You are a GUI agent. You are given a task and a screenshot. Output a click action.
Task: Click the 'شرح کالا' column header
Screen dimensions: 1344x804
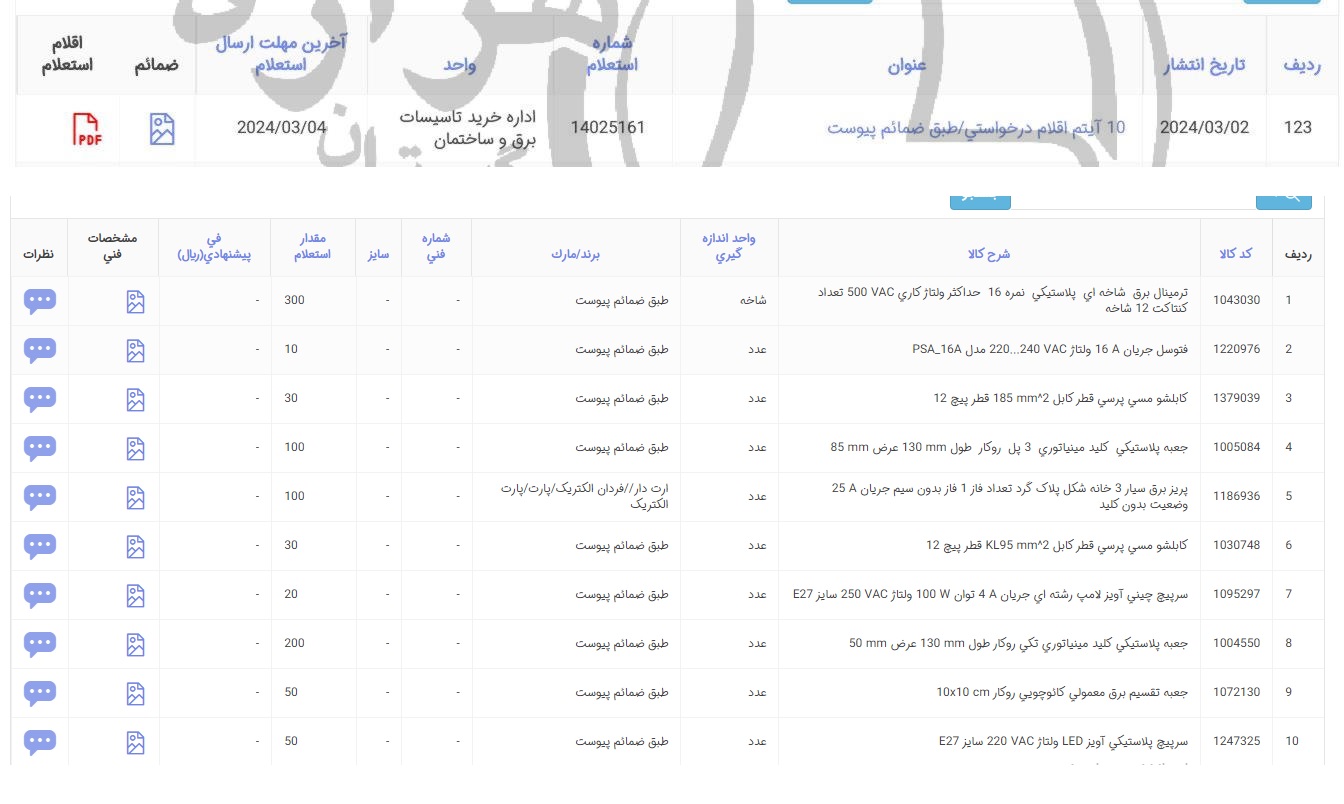click(989, 254)
